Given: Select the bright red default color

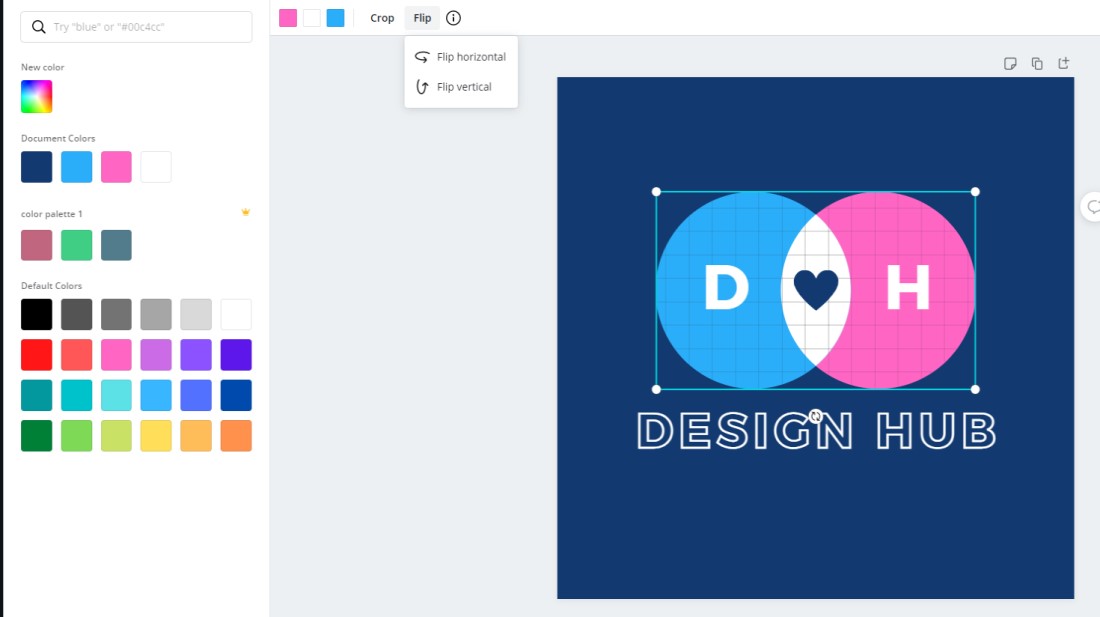Looking at the screenshot, I should 36,355.
